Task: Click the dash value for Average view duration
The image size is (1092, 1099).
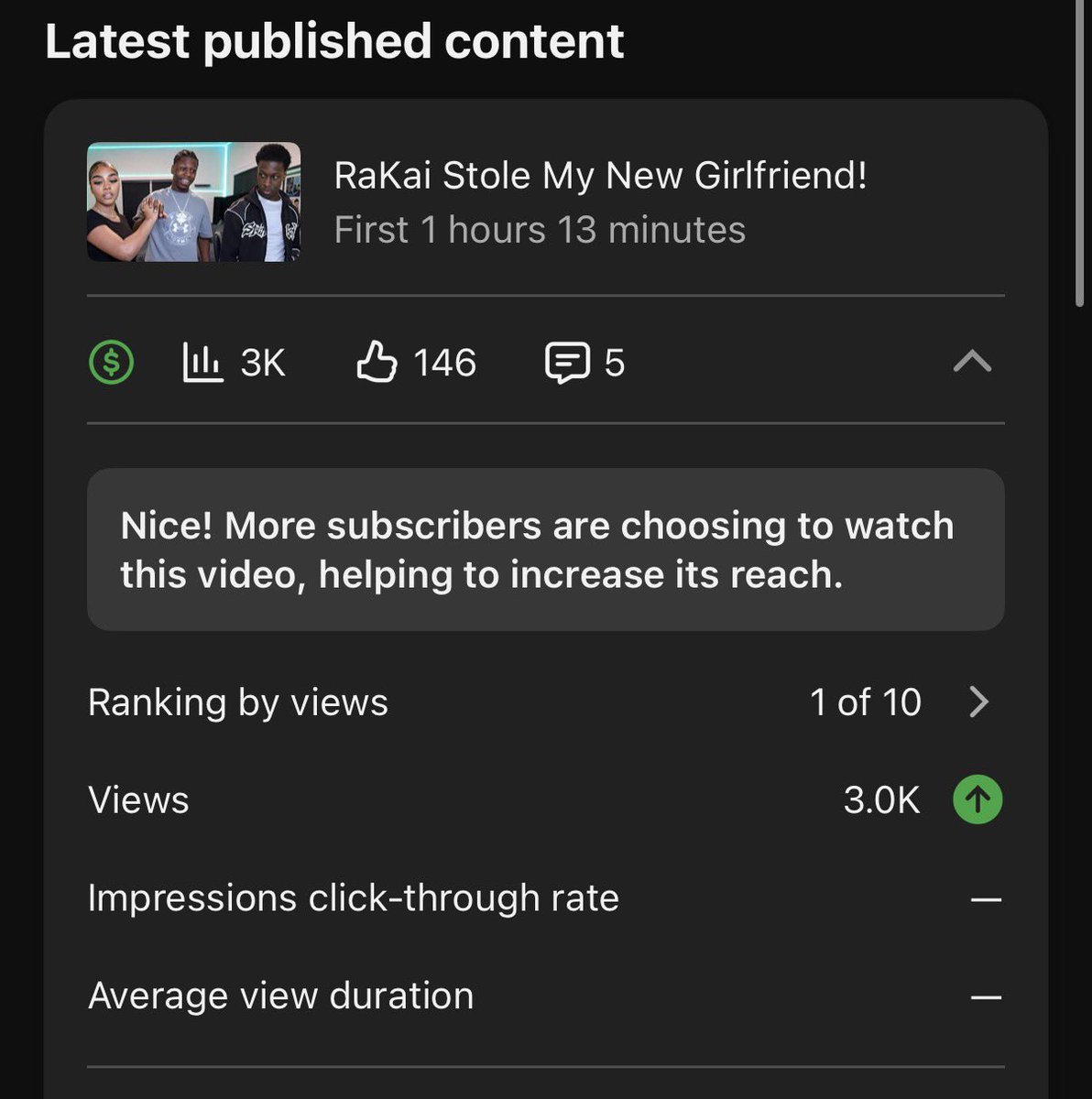Action: tap(986, 997)
